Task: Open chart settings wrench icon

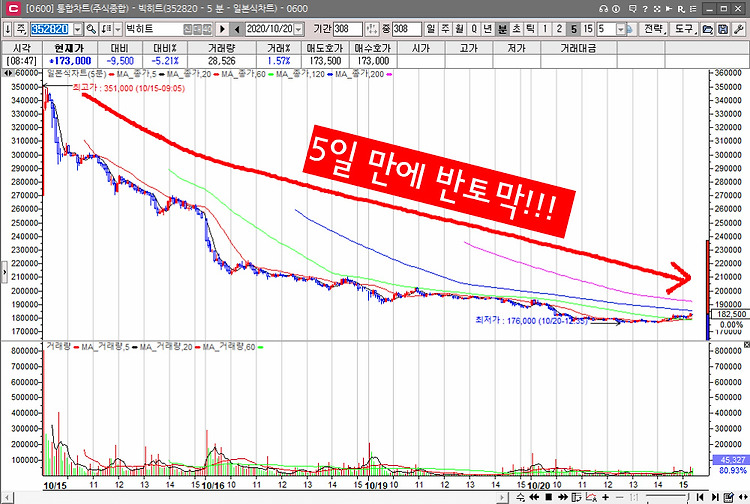Action: 739,29
